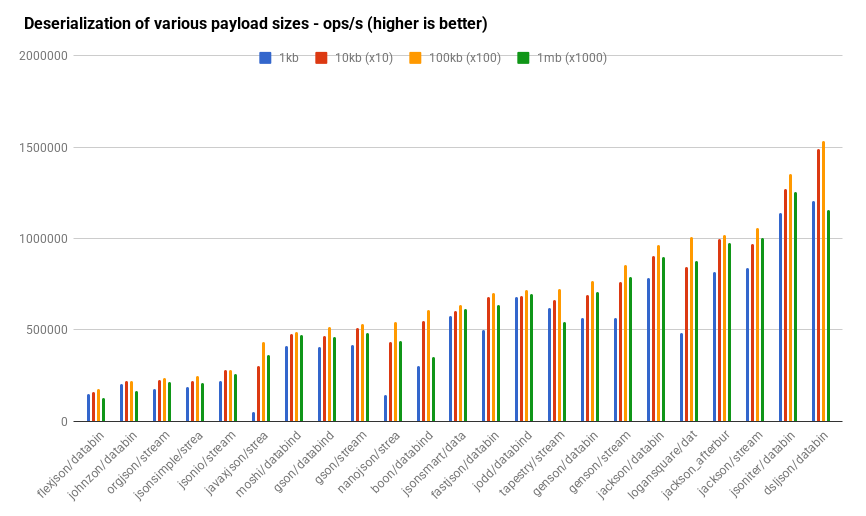866x516 pixels.
Task: Click the x-axis label boon/databind
Action: pyautogui.click(x=403, y=462)
